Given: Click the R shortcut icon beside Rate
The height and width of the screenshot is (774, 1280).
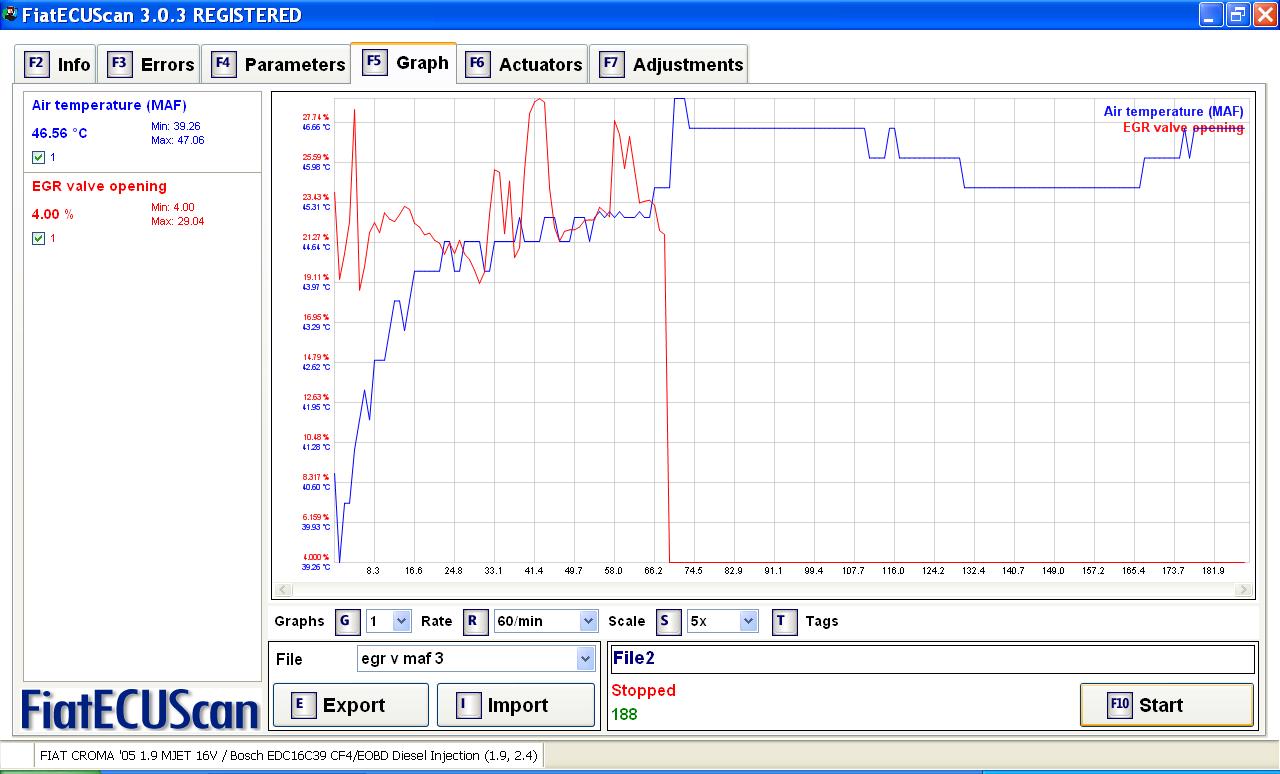Looking at the screenshot, I should point(474,621).
